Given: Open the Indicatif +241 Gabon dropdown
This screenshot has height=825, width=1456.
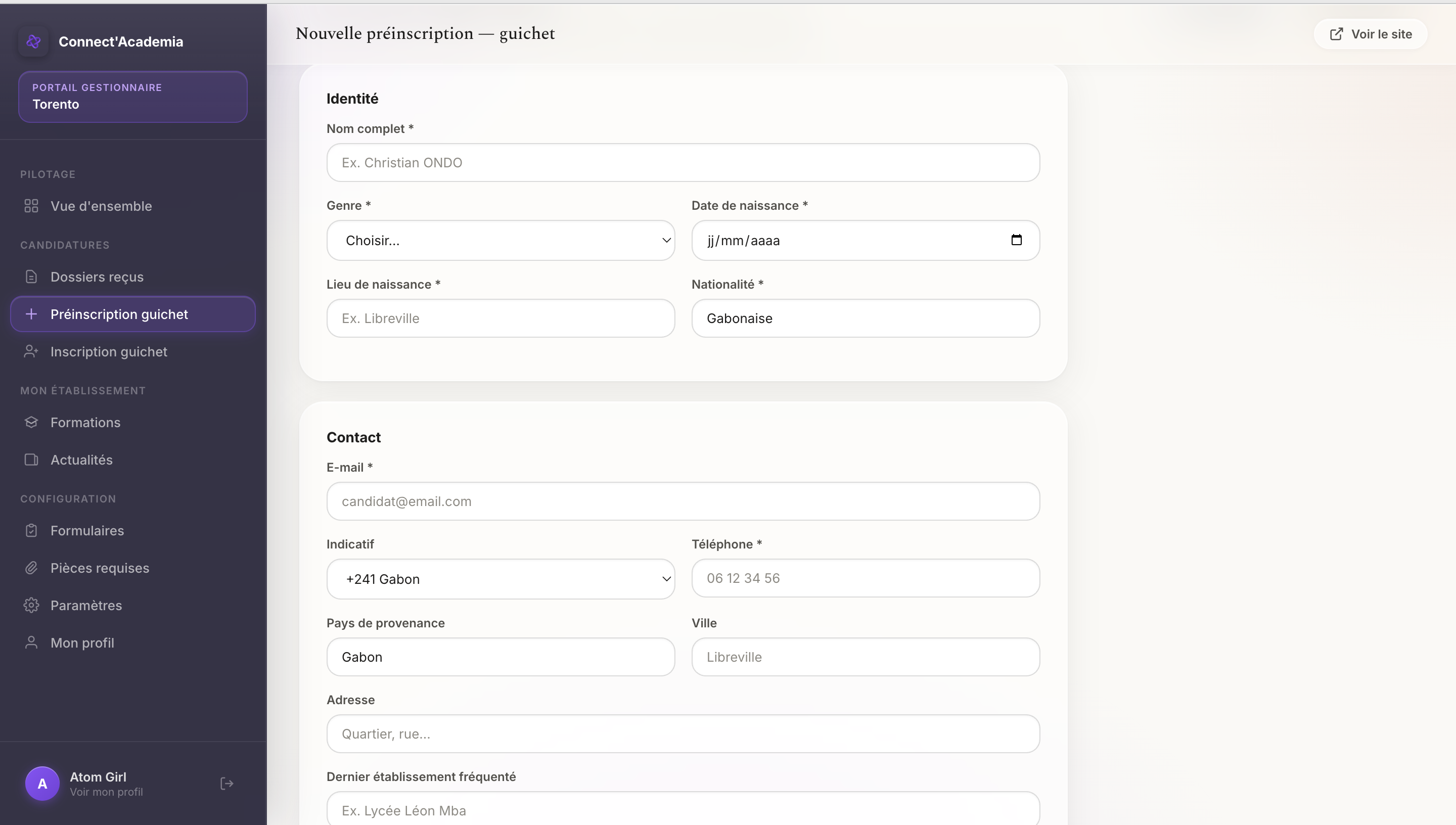Looking at the screenshot, I should pyautogui.click(x=500, y=579).
